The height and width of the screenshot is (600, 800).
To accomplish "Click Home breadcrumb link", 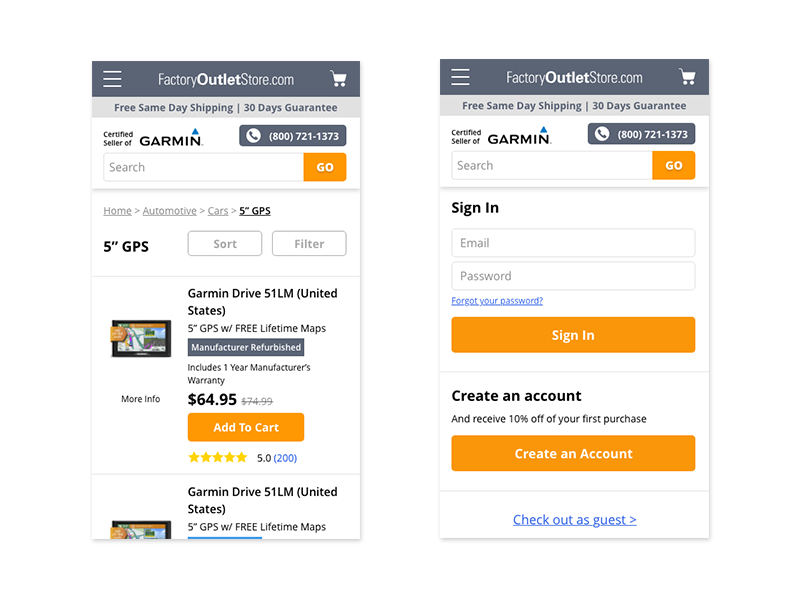I will click(x=117, y=211).
